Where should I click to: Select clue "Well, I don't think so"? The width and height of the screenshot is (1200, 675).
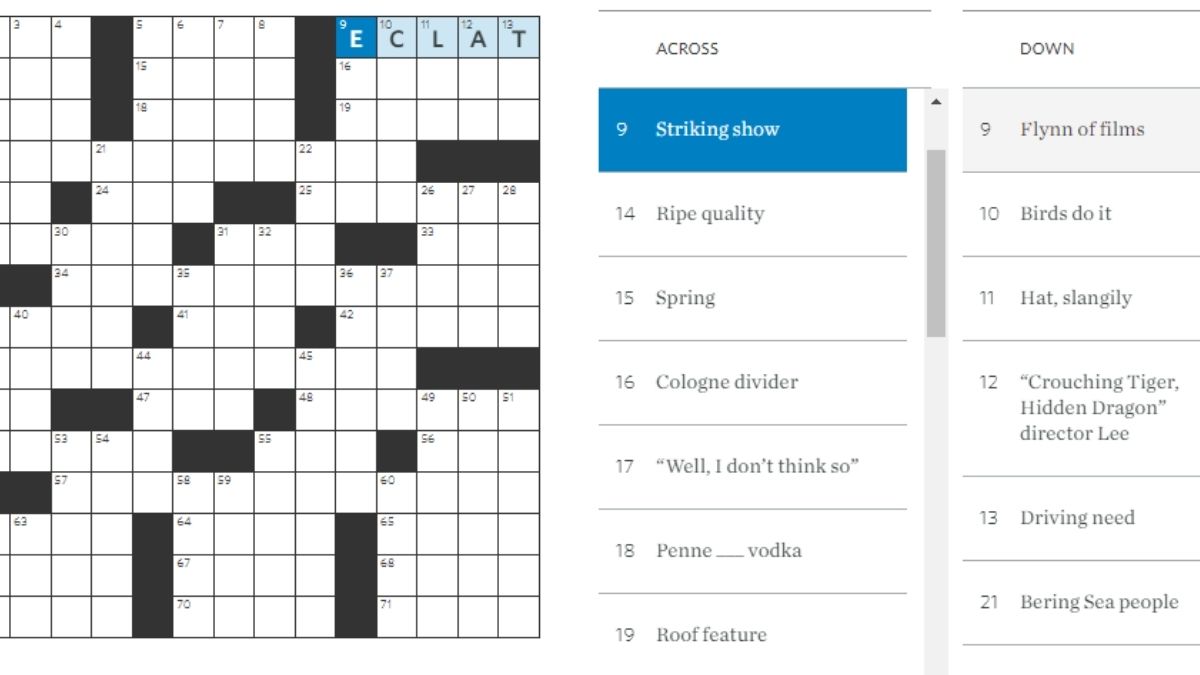click(752, 466)
